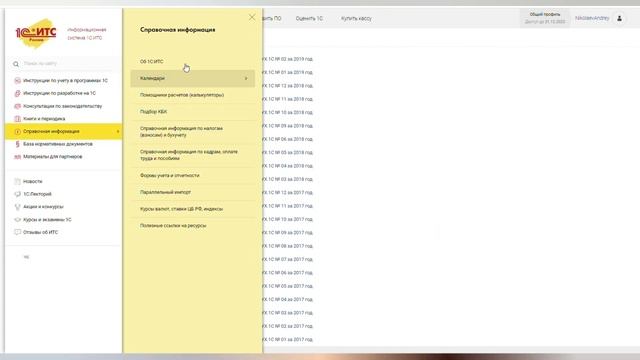Open Формы учета и отчетности

169,176
